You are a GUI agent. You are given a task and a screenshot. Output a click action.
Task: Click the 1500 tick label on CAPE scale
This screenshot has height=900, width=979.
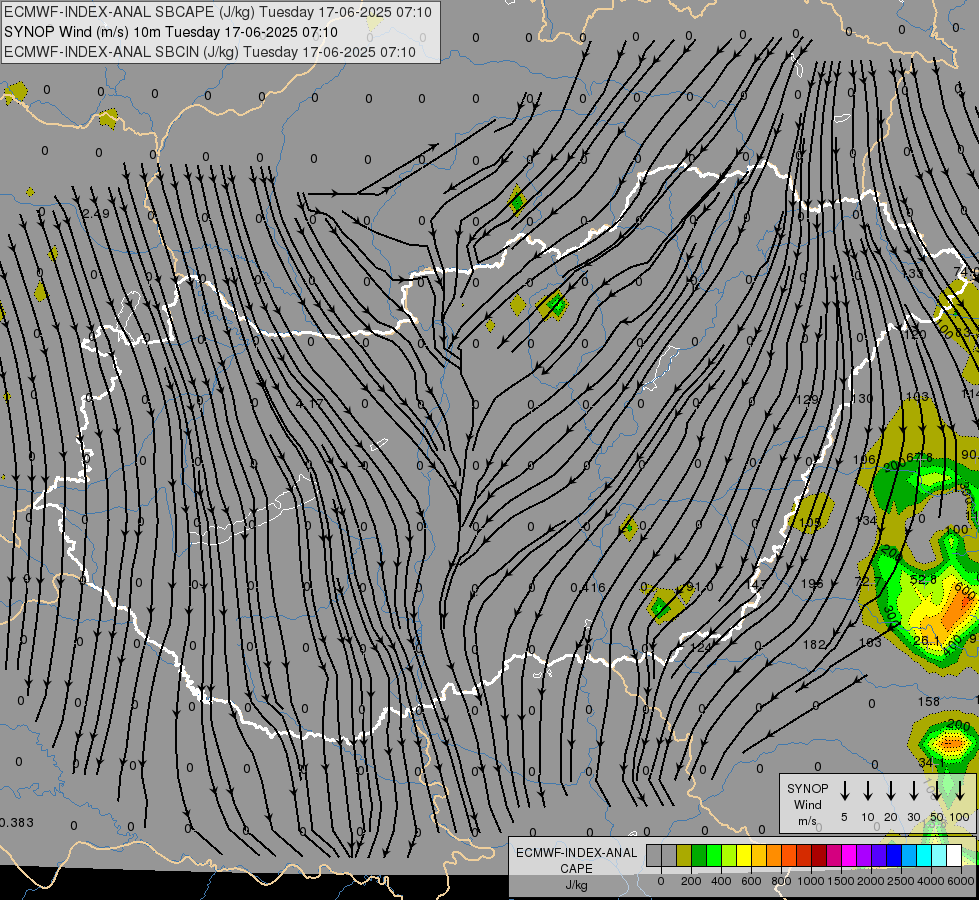841,881
